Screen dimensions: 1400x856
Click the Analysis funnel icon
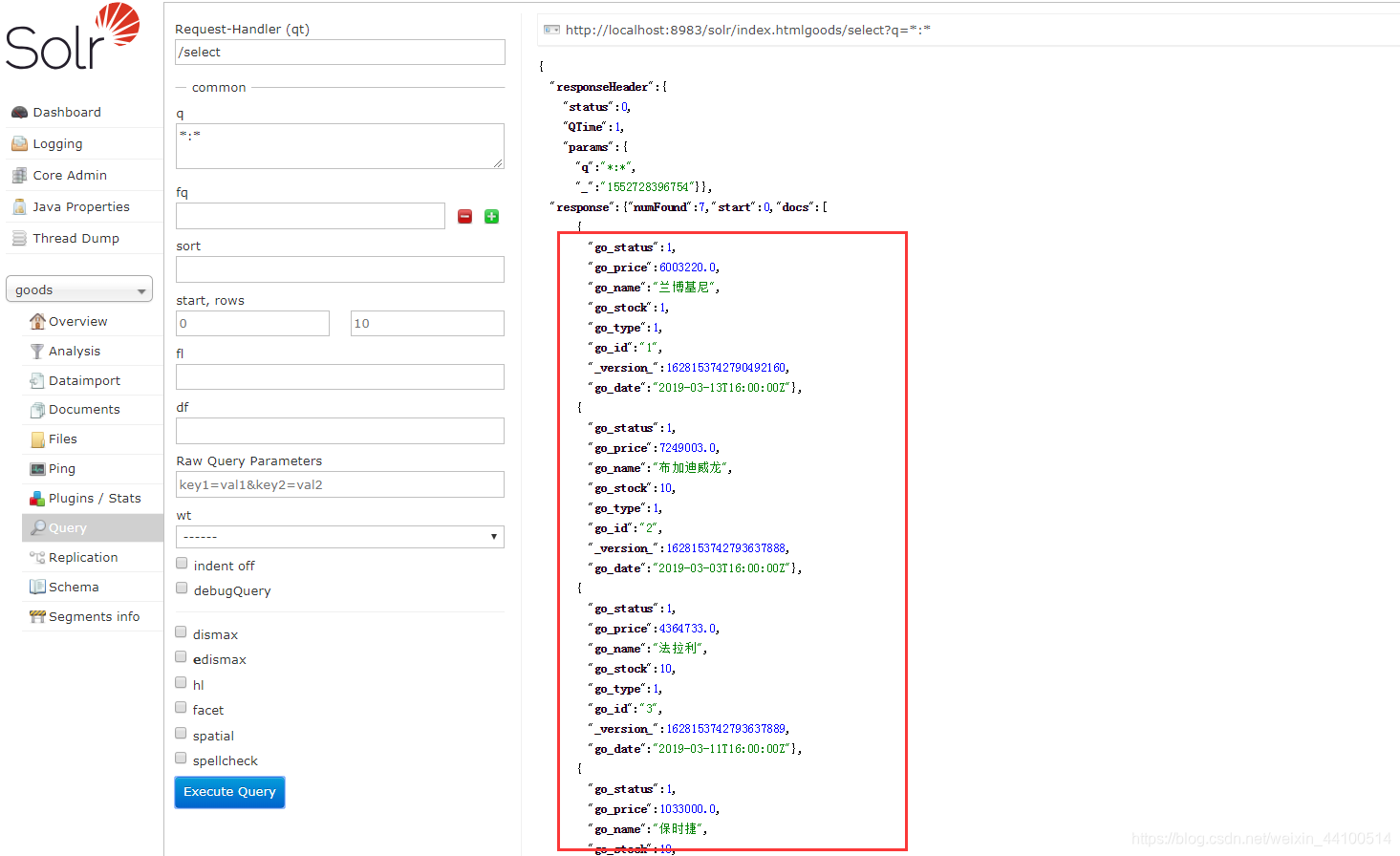pos(37,352)
